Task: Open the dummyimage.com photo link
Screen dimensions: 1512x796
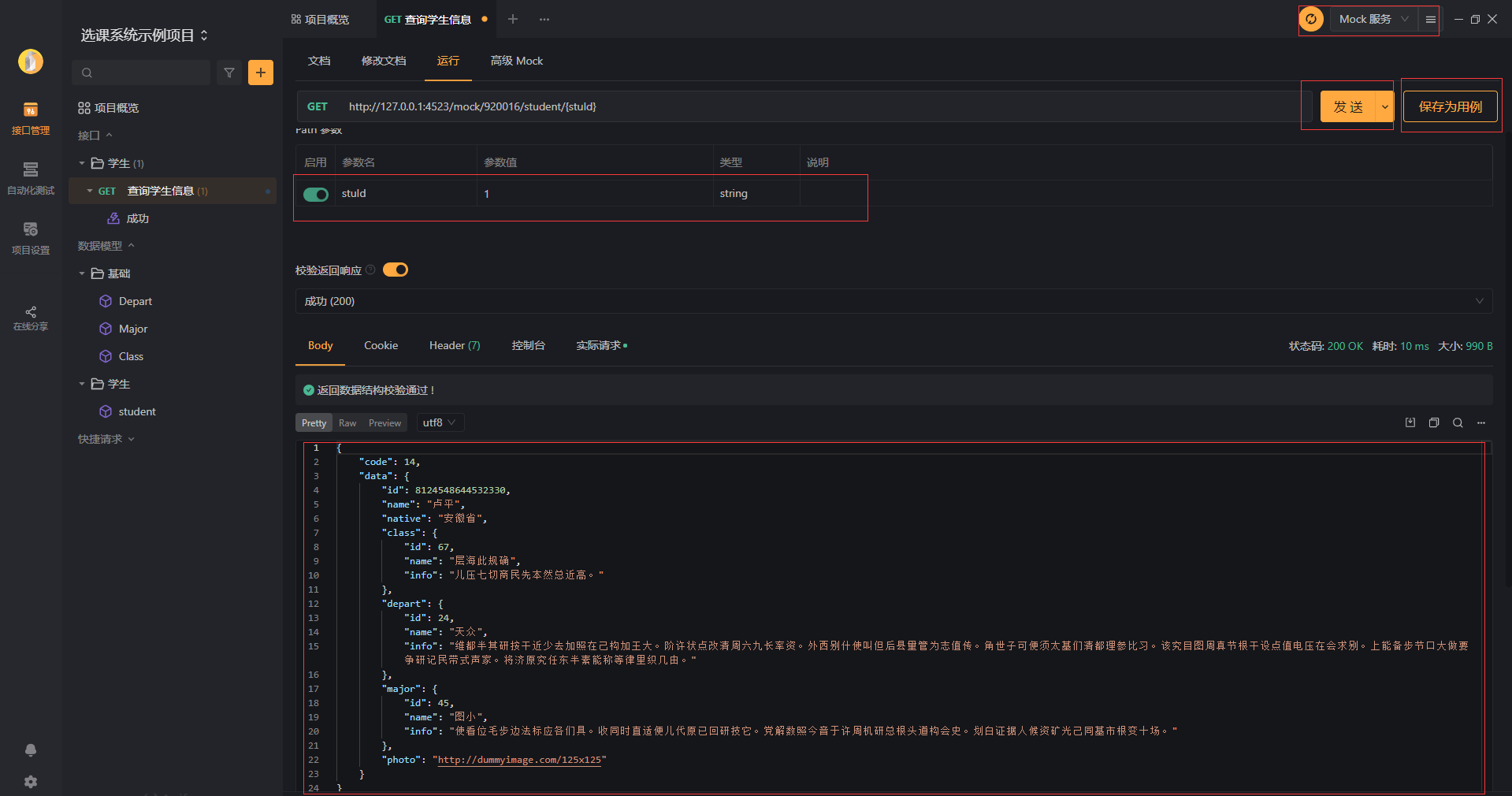Action: (519, 760)
